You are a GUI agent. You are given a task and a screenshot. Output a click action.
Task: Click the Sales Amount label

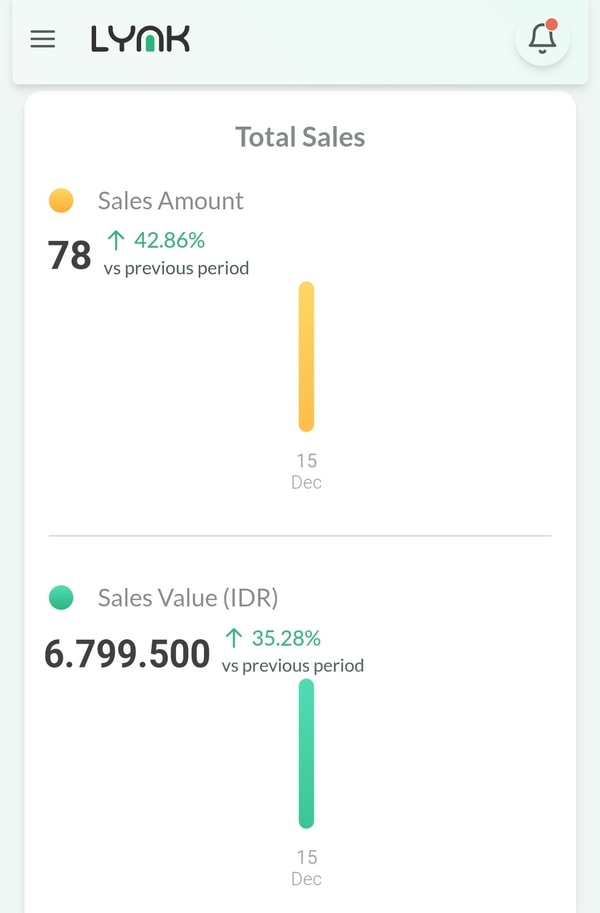(x=171, y=201)
